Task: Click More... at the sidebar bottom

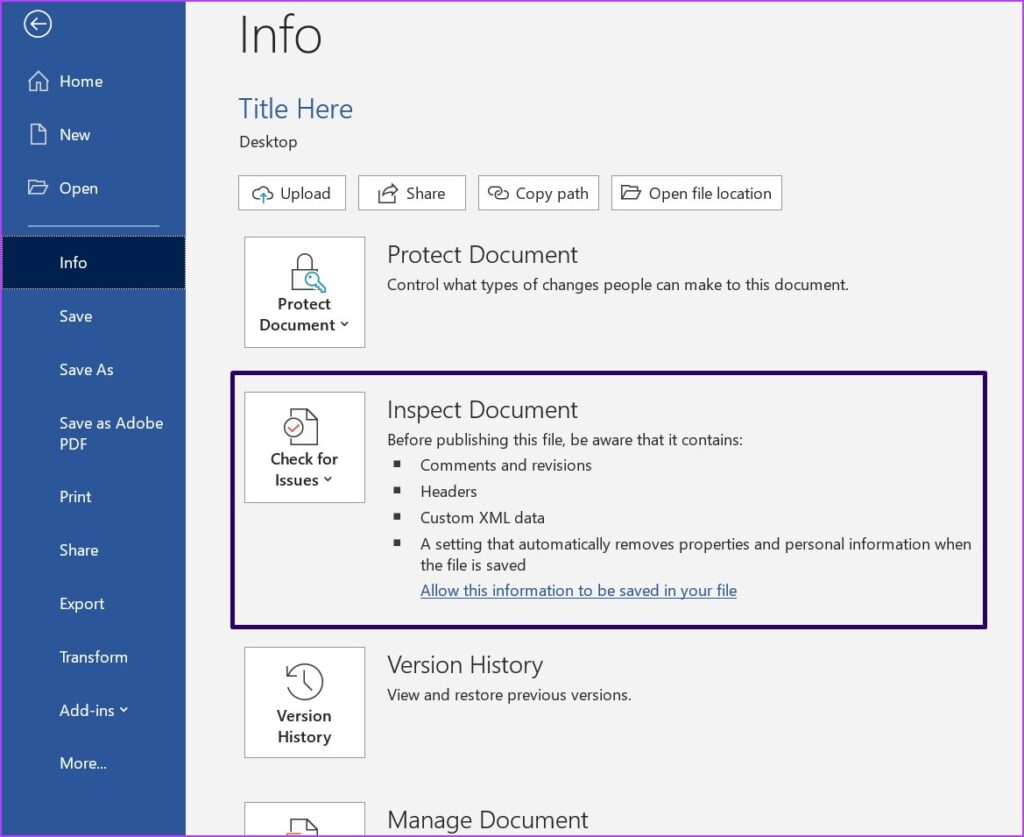Action: point(83,764)
